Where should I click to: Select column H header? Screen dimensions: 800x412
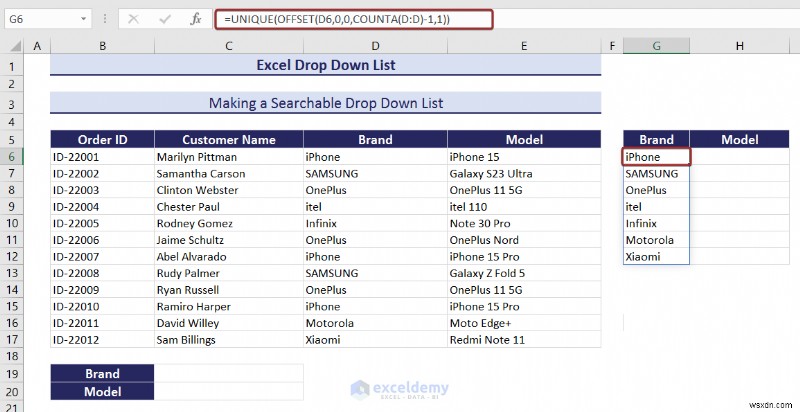tap(739, 46)
